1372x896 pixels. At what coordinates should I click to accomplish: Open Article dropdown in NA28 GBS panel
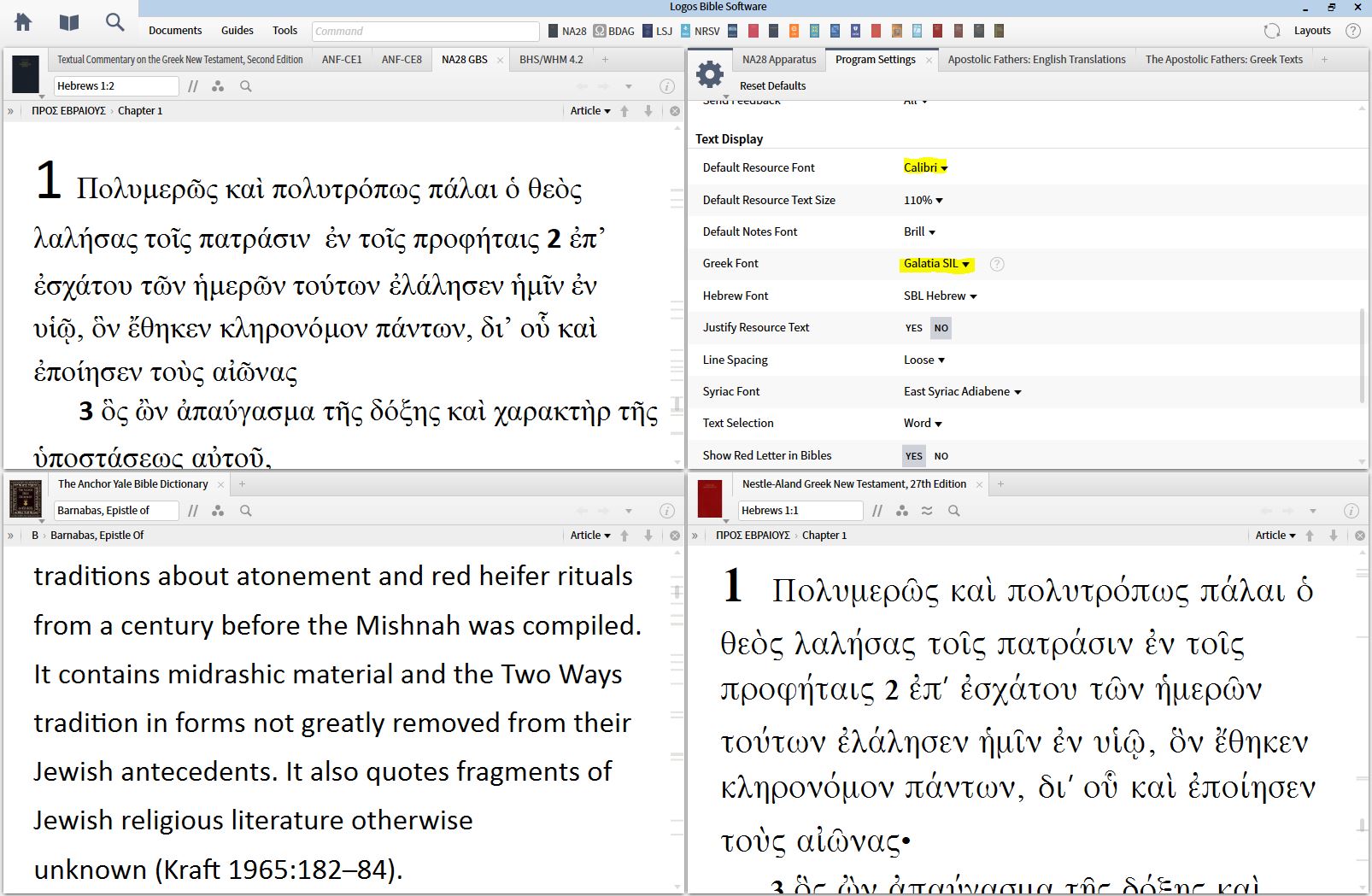[x=590, y=111]
